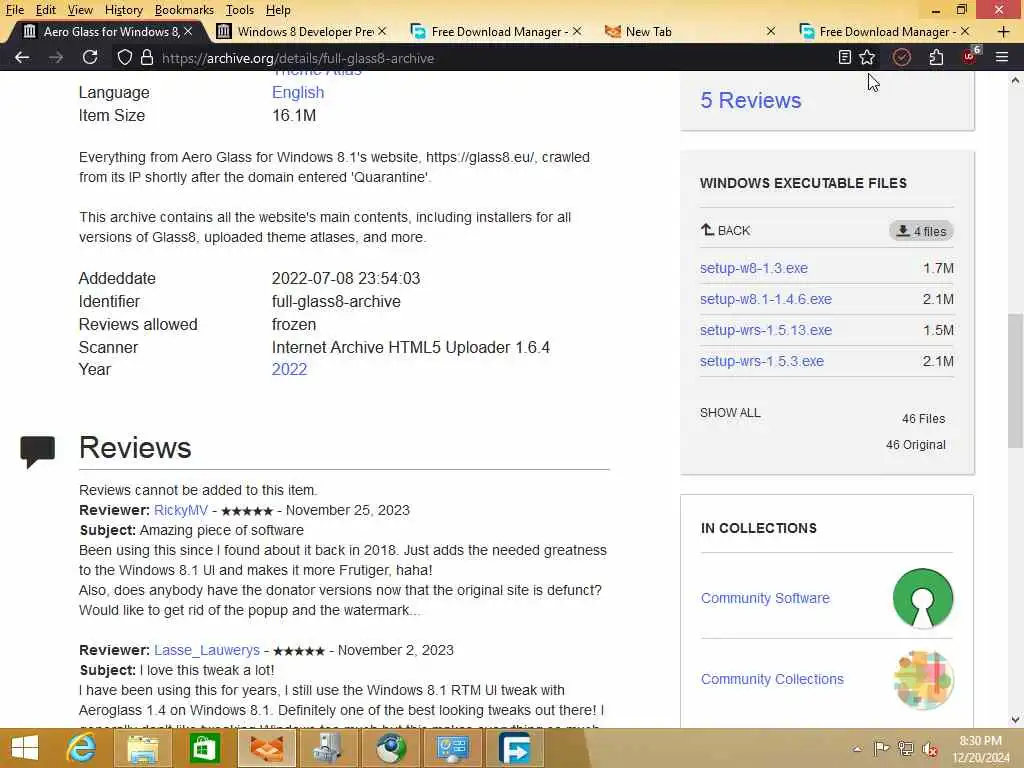
Task: Open reviewer Lasse_Lauwerys's profile
Action: 207,650
